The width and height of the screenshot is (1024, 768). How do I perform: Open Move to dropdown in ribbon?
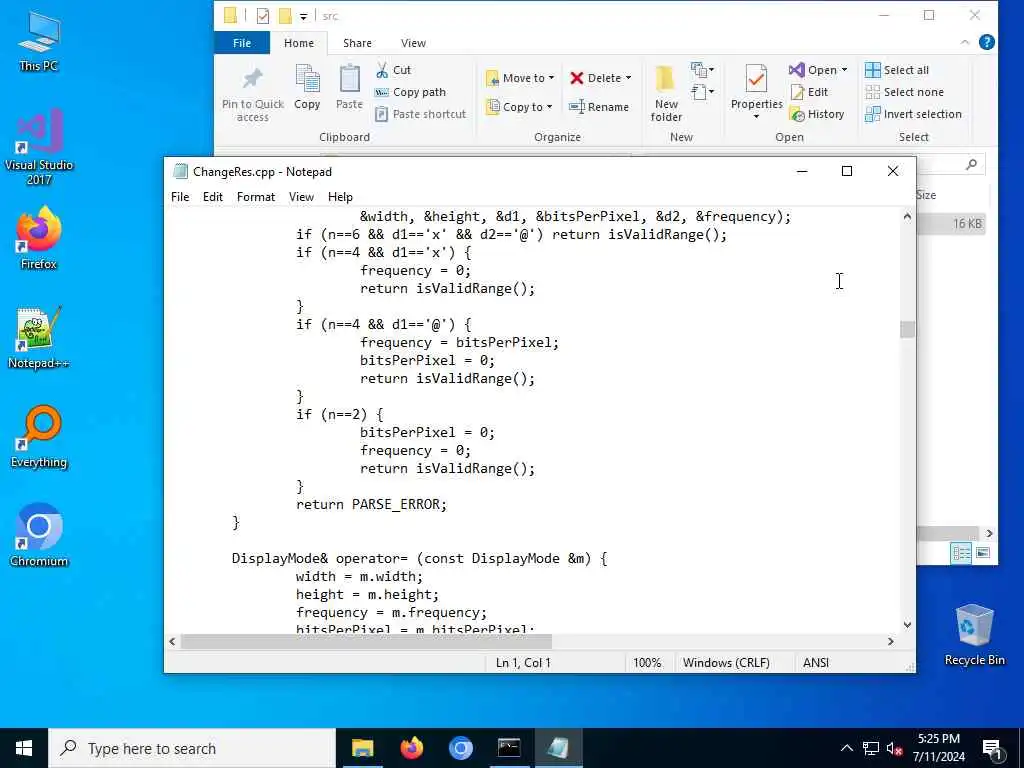click(520, 78)
